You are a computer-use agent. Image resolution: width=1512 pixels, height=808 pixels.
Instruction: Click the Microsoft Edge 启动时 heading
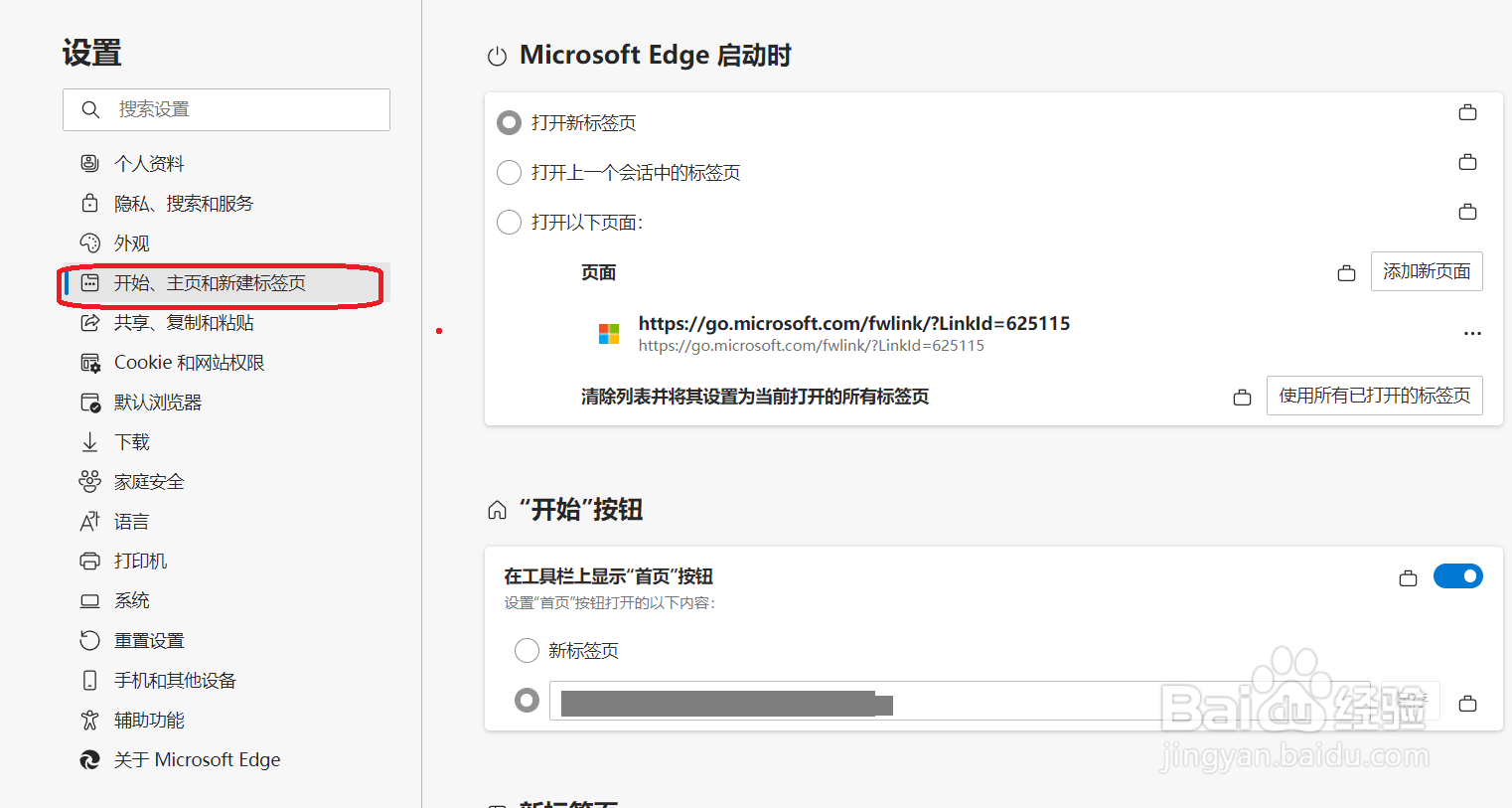pyautogui.click(x=656, y=55)
